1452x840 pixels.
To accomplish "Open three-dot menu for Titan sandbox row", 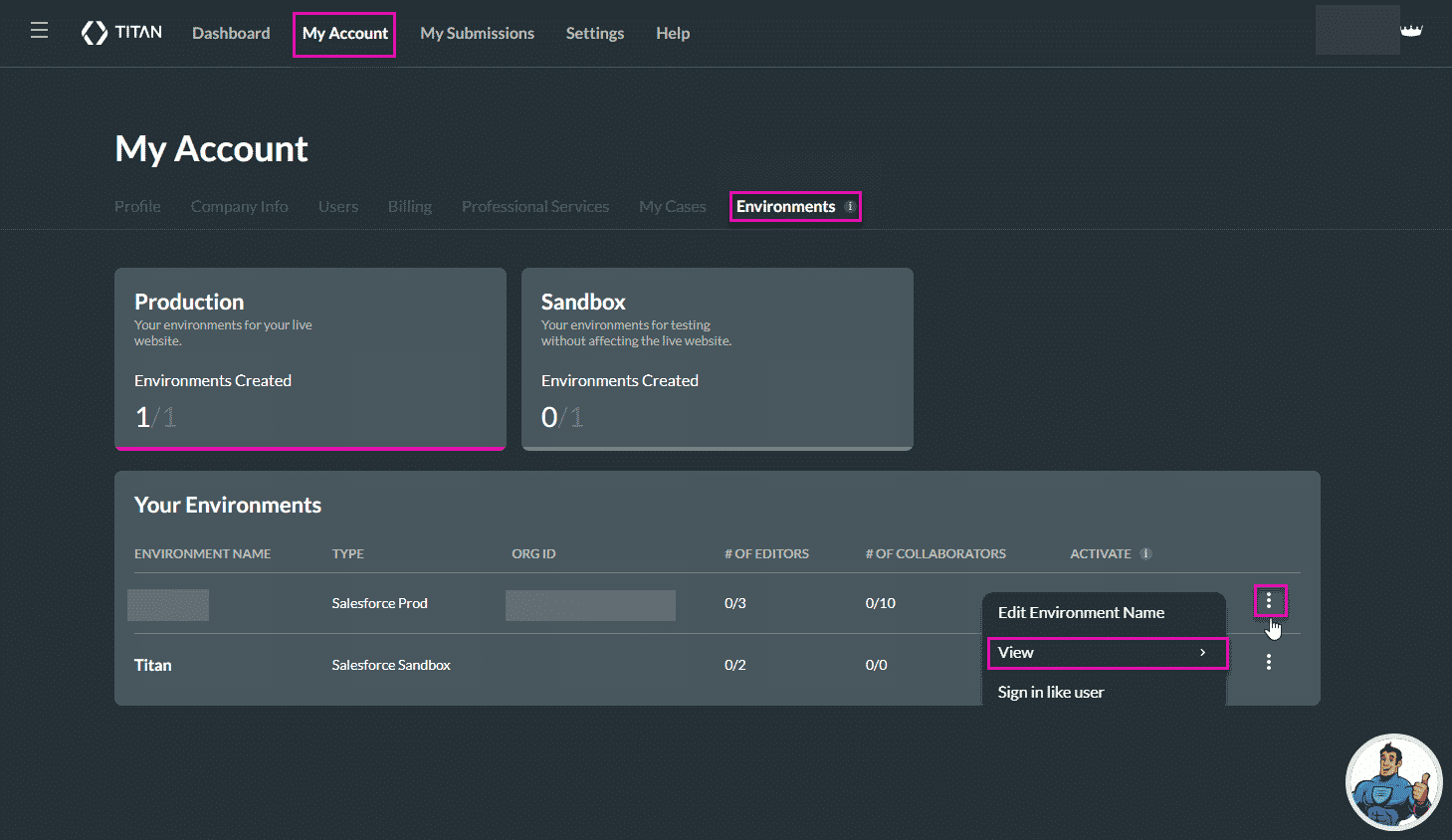I will 1269,662.
